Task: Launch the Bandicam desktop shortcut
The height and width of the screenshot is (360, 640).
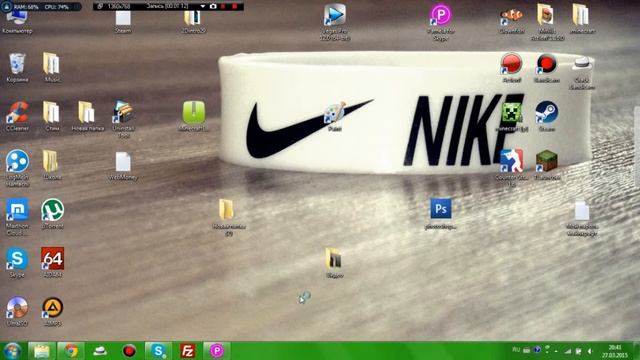Action: point(547,67)
